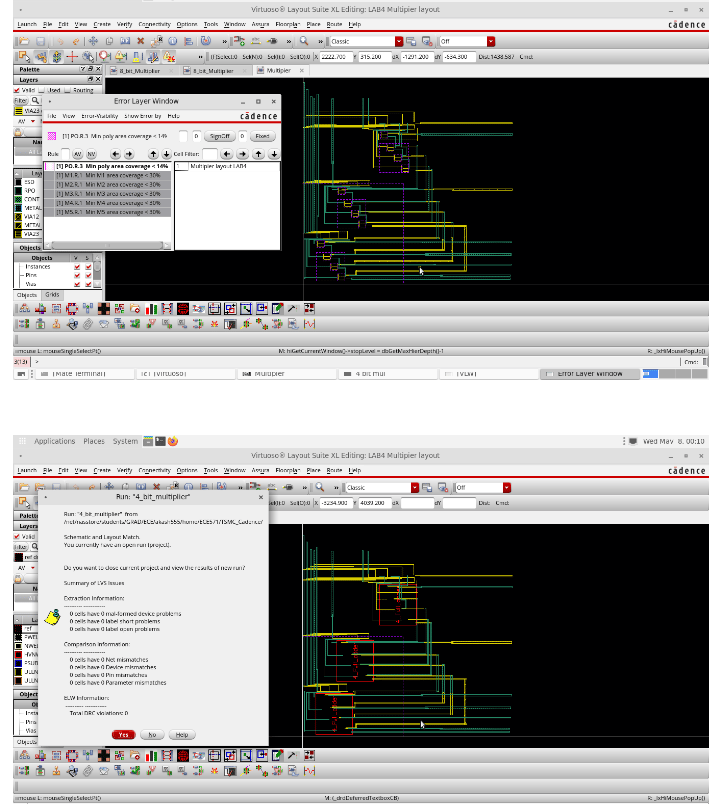
Task: Open the terminal icon in top panel
Action: tap(160, 441)
